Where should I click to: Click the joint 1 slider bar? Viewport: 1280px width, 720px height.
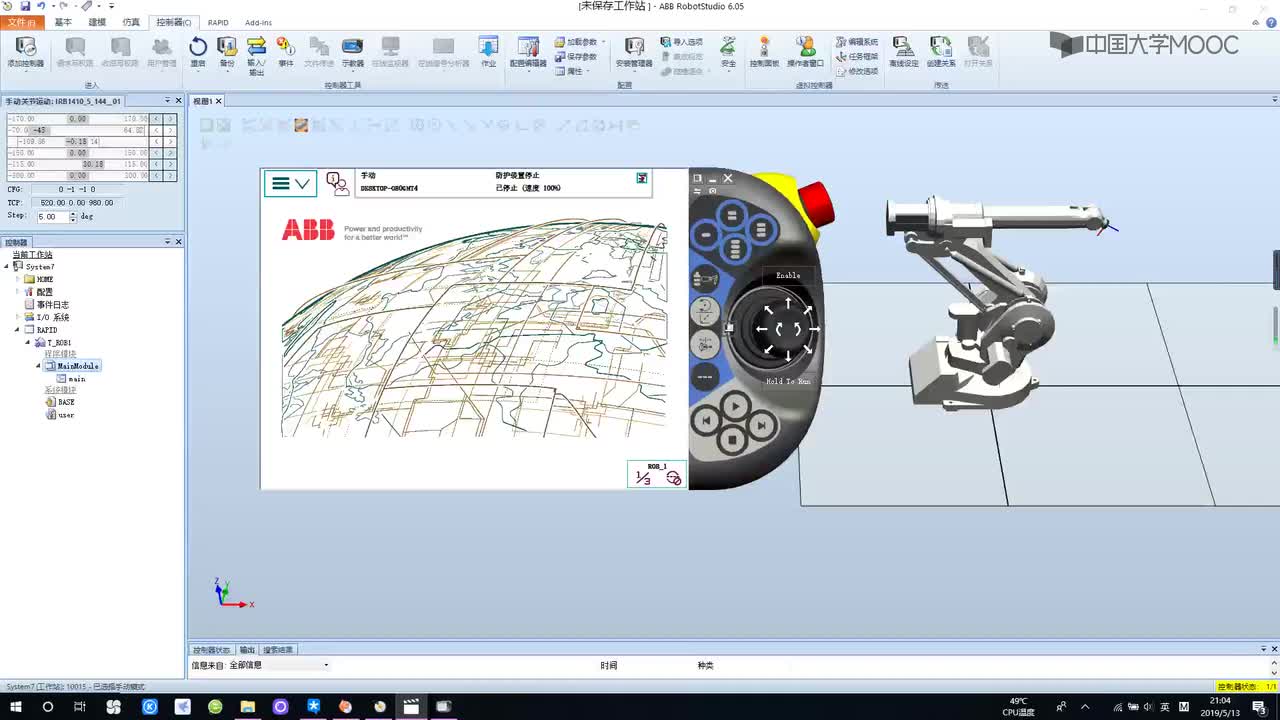point(77,119)
